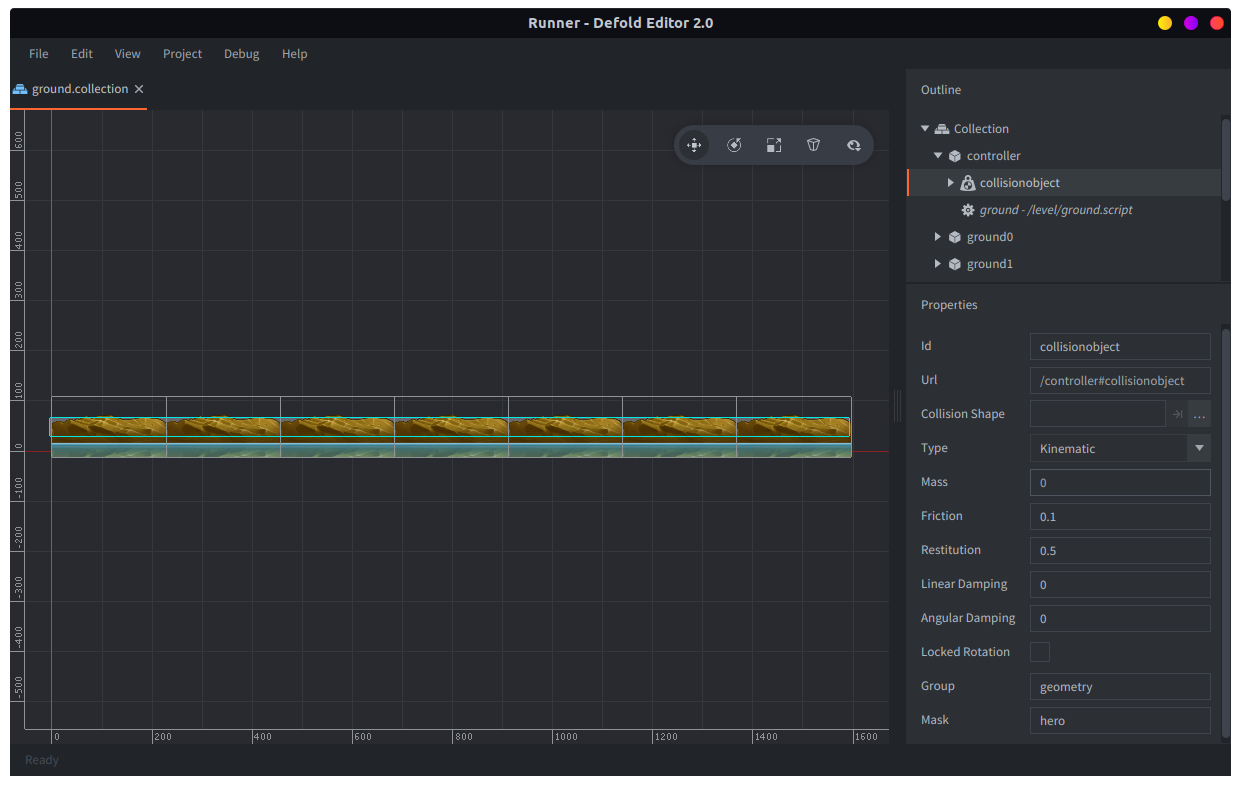This screenshot has width=1241, height=786.
Task: Collapse the controller node in Outline
Action: (x=938, y=156)
